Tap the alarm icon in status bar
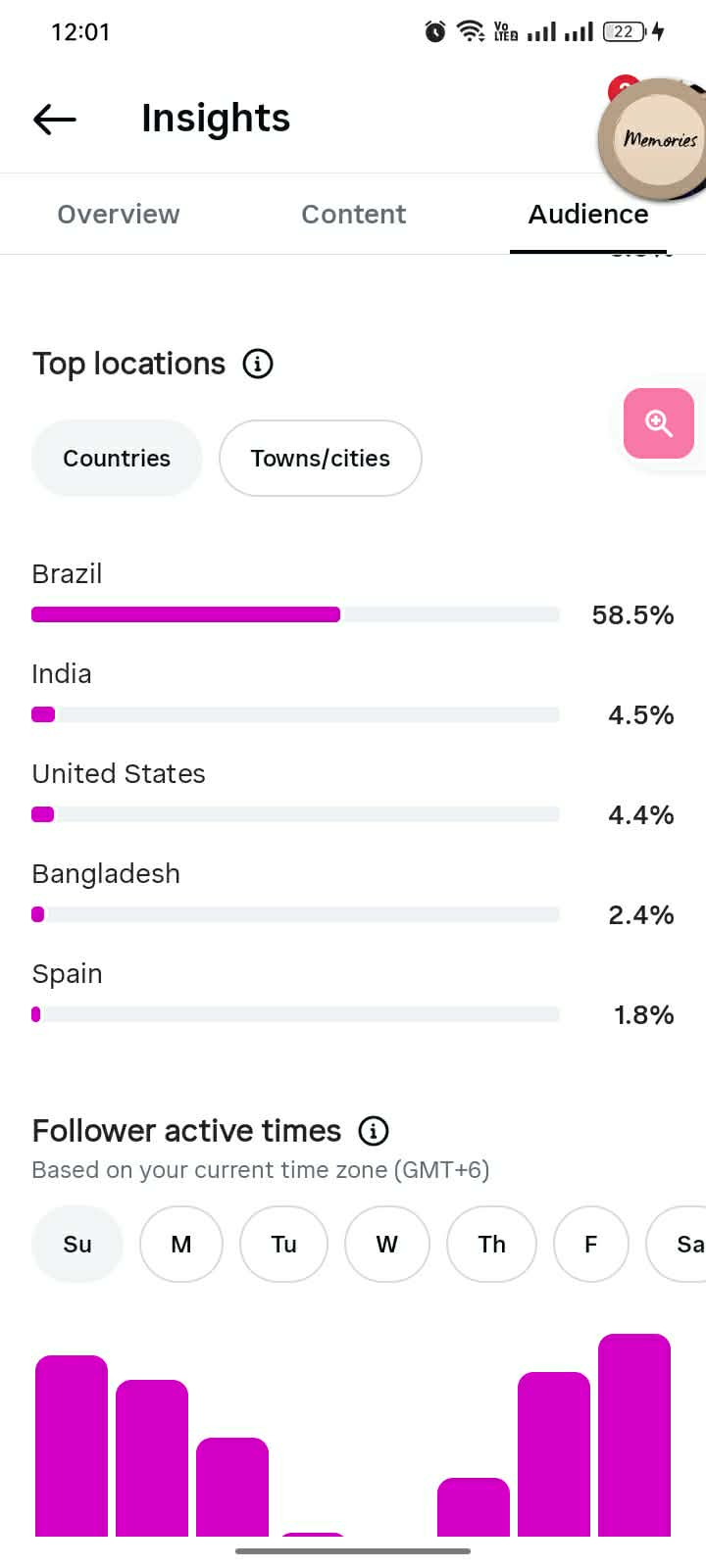This screenshot has width=706, height=1568. pos(435,31)
